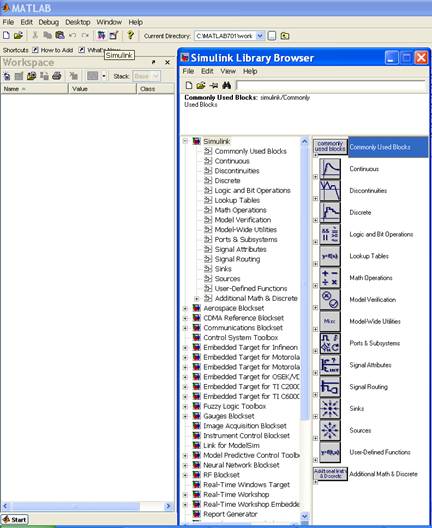Click the Simulink icon in MATLAB toolbar
Image resolution: width=432 pixels, height=528 pixels.
[101, 35]
